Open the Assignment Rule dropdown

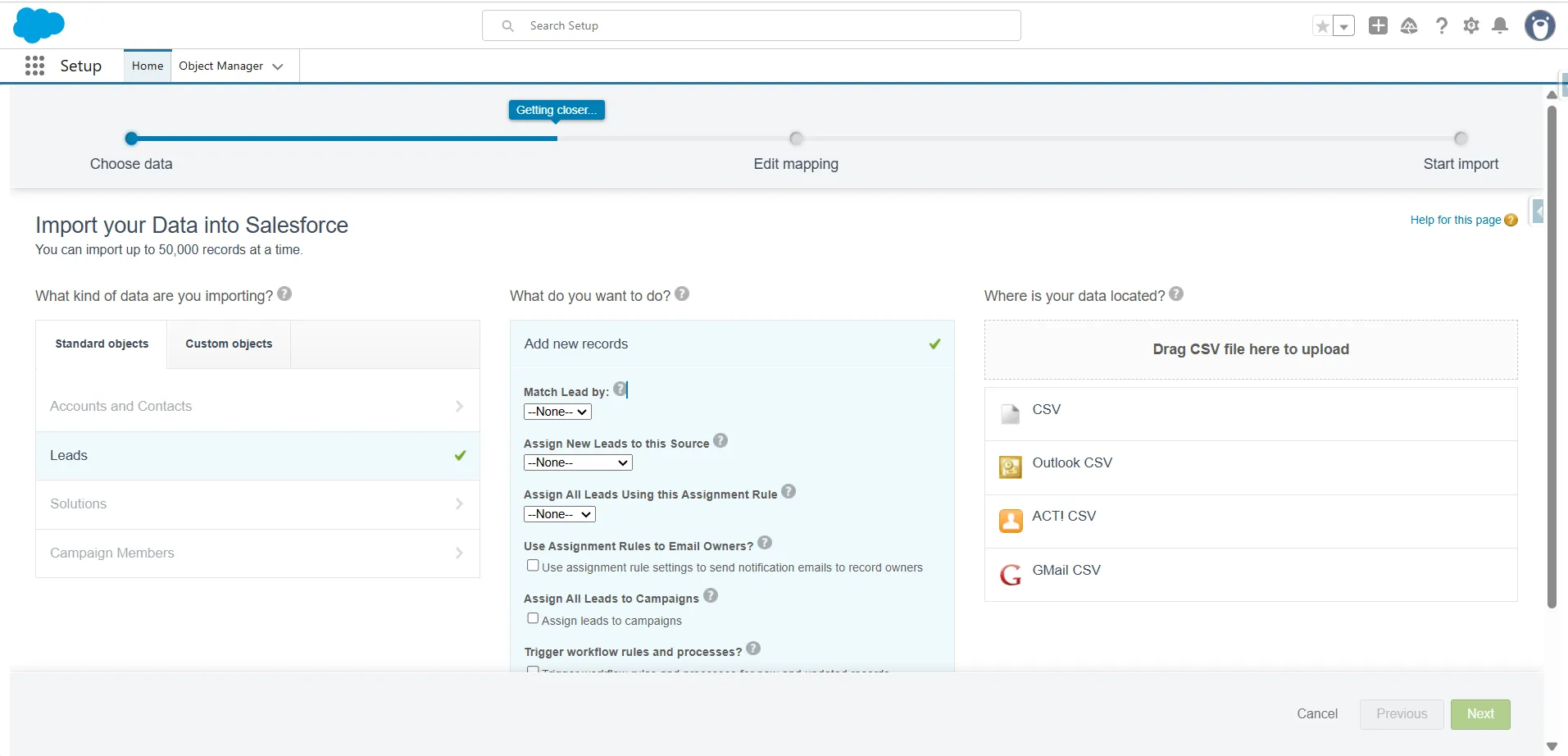point(560,514)
